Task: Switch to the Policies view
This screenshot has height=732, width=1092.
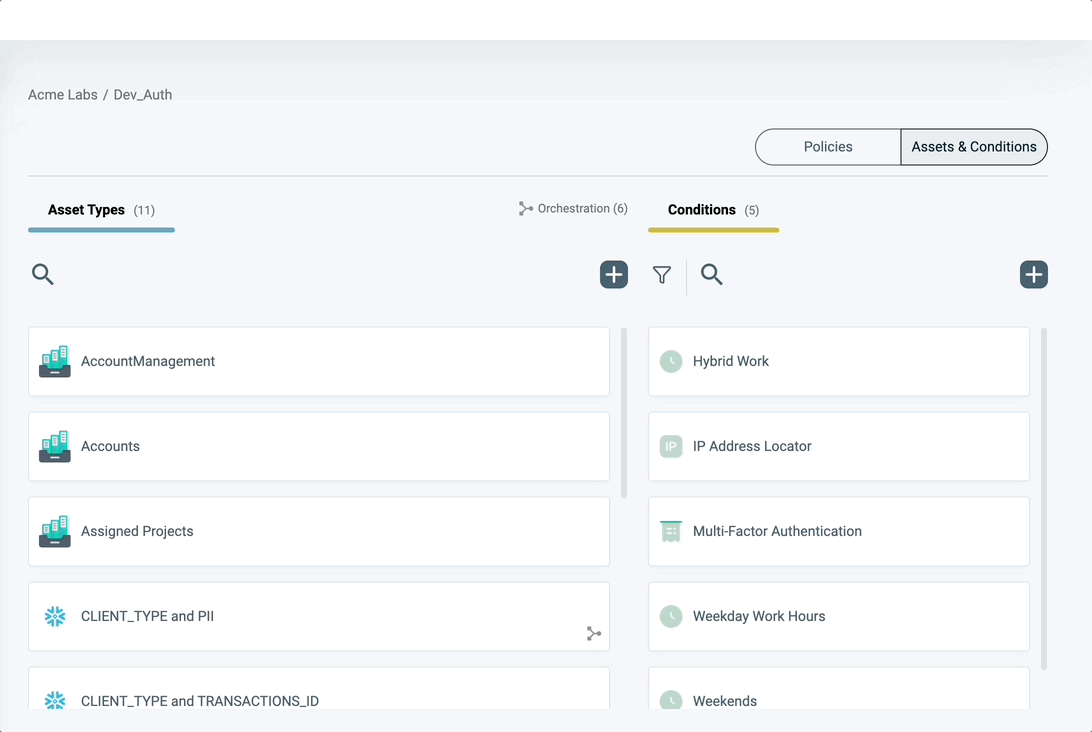Action: (x=828, y=147)
